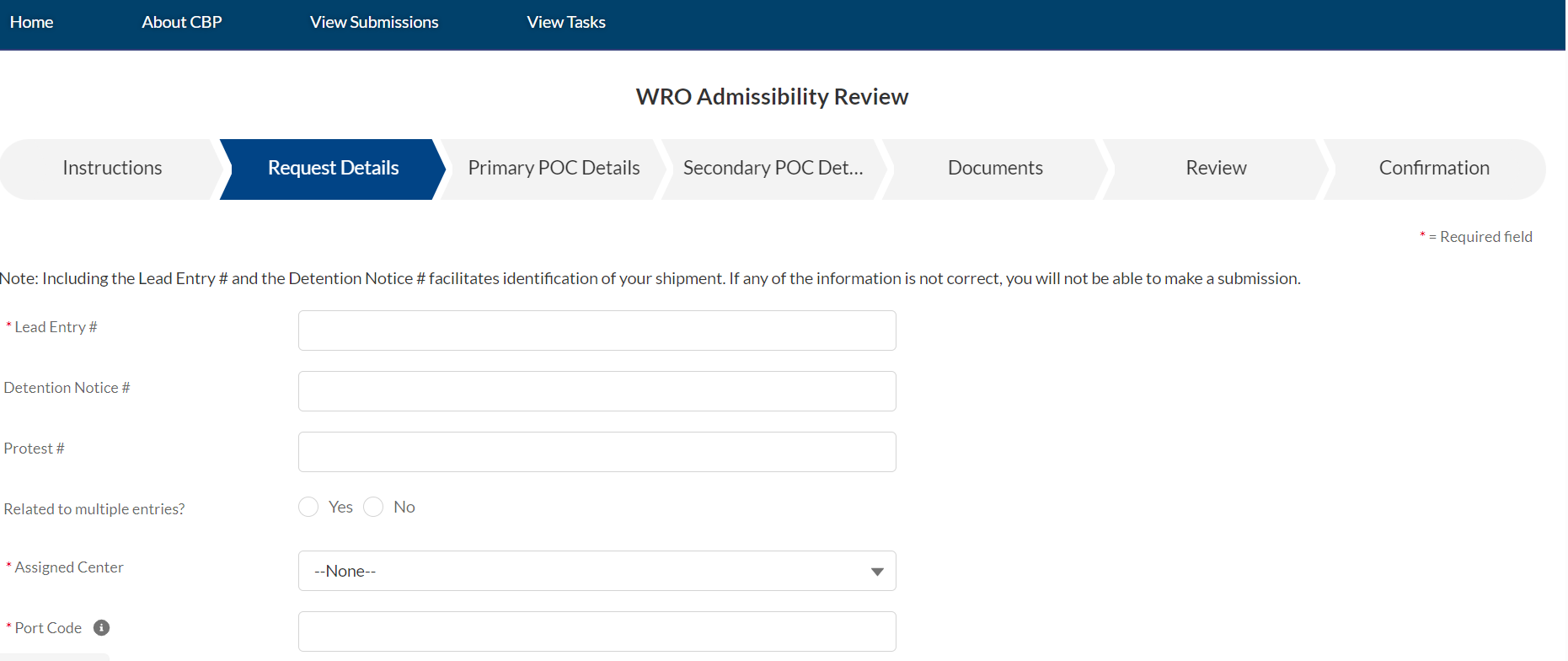This screenshot has width=1568, height=661.
Task: Select Yes for multiple entries
Action: click(x=308, y=507)
